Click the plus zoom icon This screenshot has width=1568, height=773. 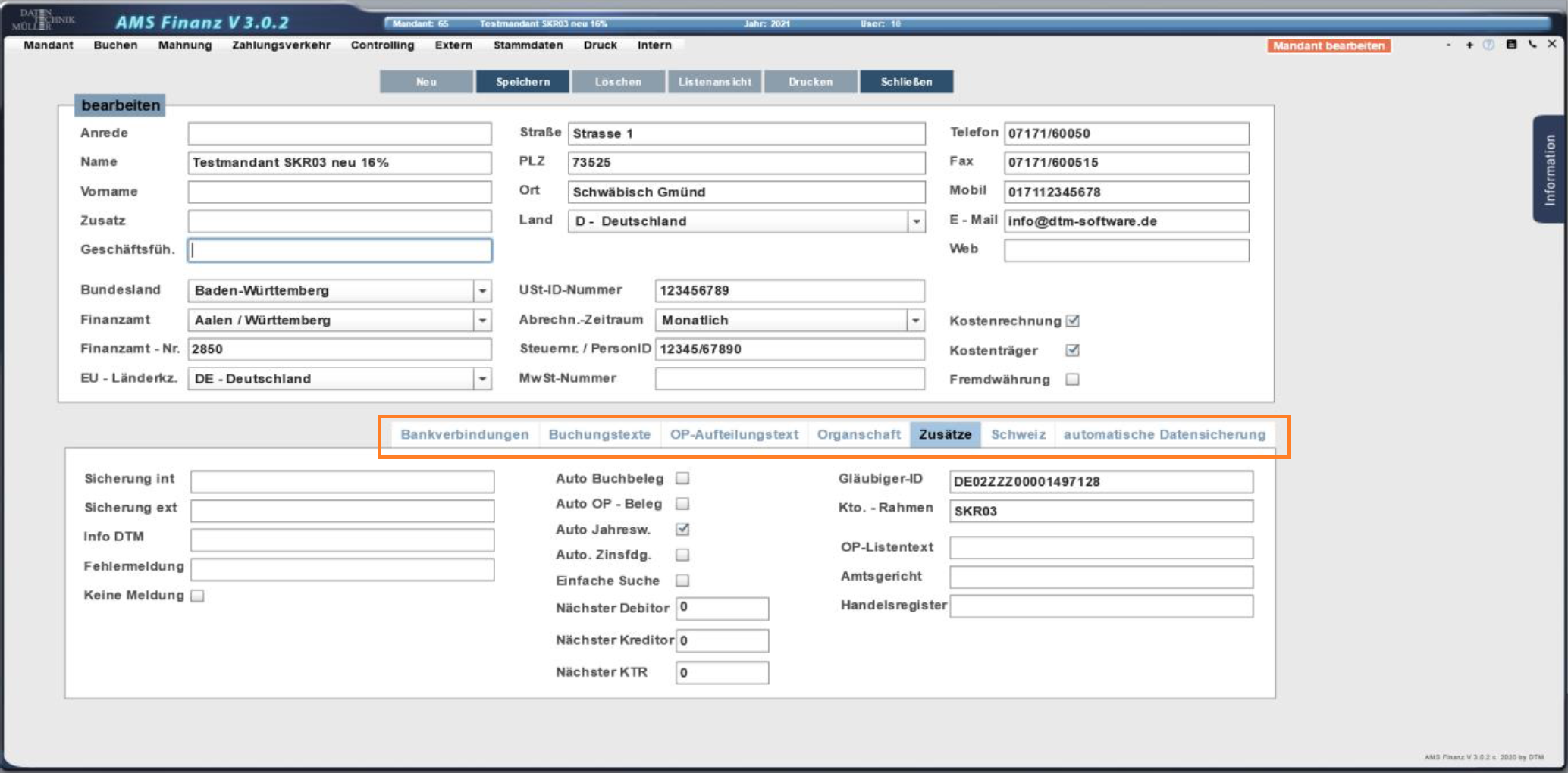(1469, 45)
